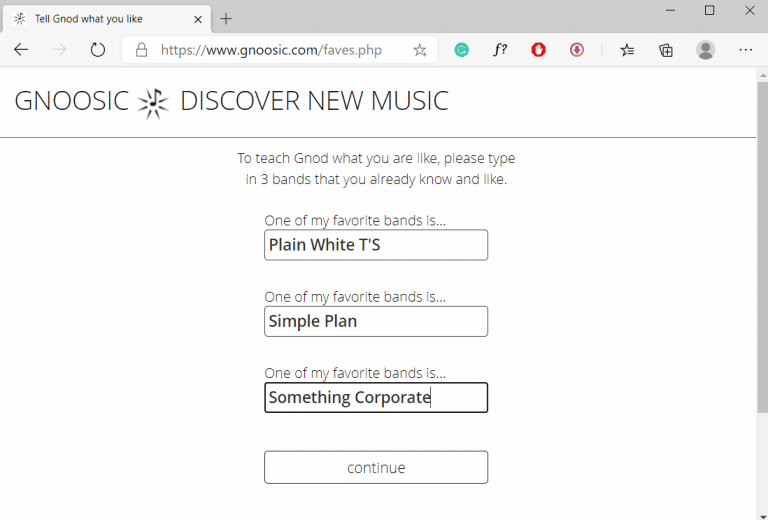View site security lock information
The height and width of the screenshot is (520, 768).
point(142,49)
